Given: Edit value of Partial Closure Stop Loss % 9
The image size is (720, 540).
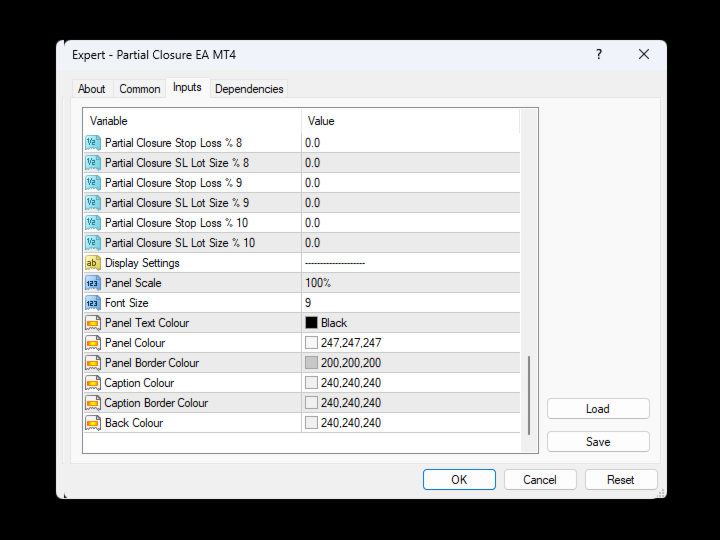Looking at the screenshot, I should pos(411,183).
